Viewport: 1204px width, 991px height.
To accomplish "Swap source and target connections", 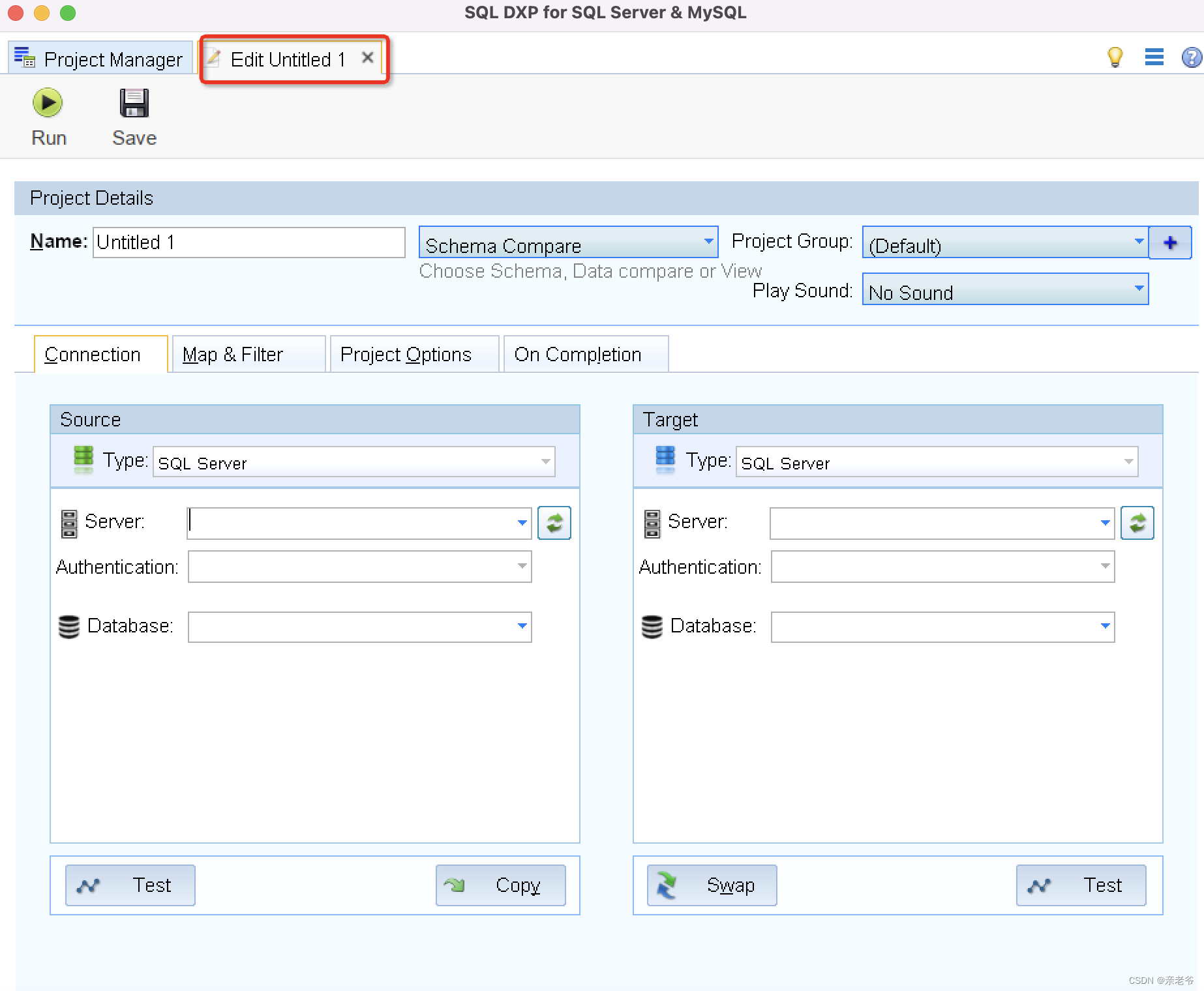I will click(712, 885).
